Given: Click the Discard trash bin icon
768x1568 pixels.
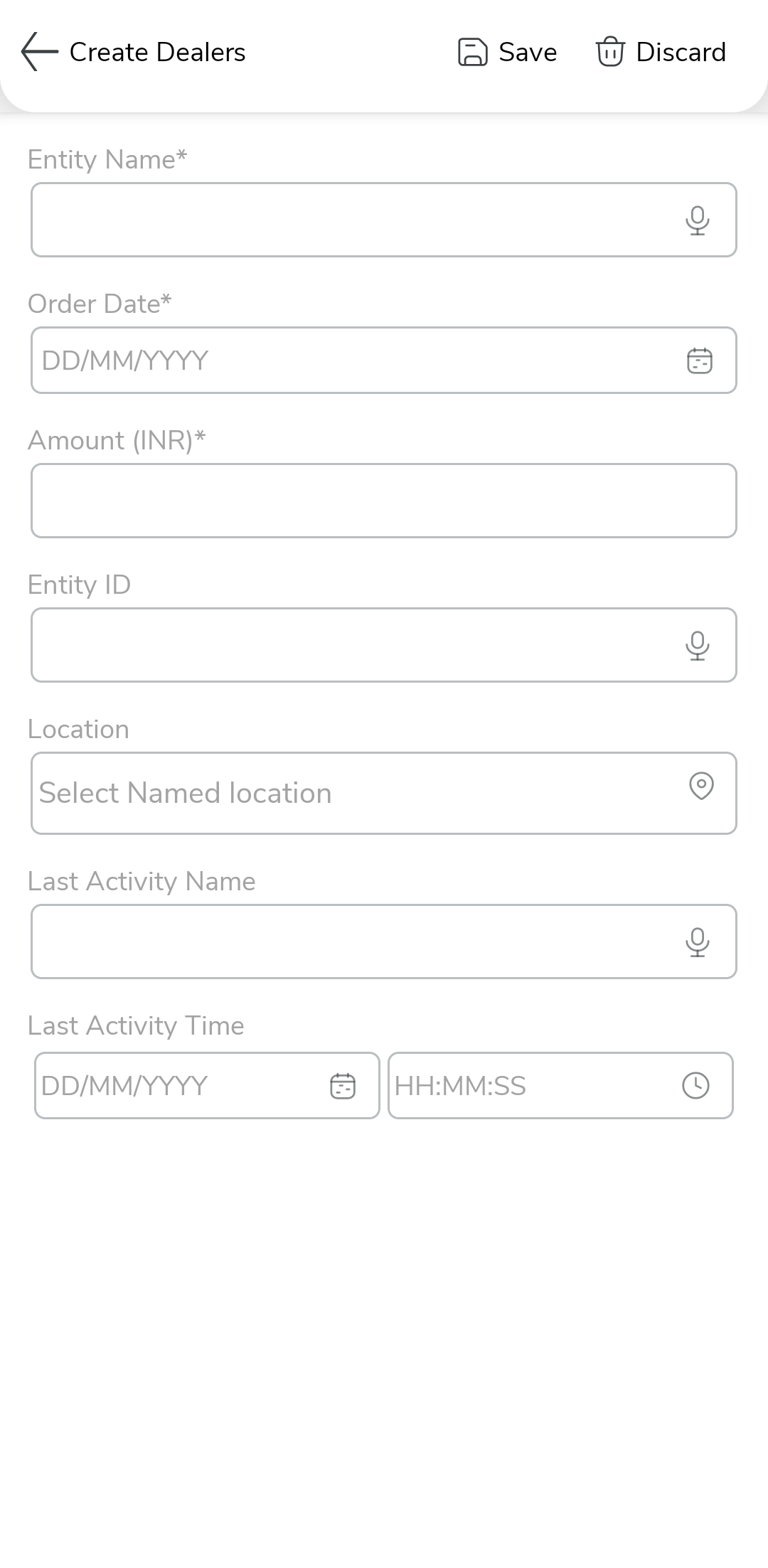Looking at the screenshot, I should pyautogui.click(x=610, y=52).
